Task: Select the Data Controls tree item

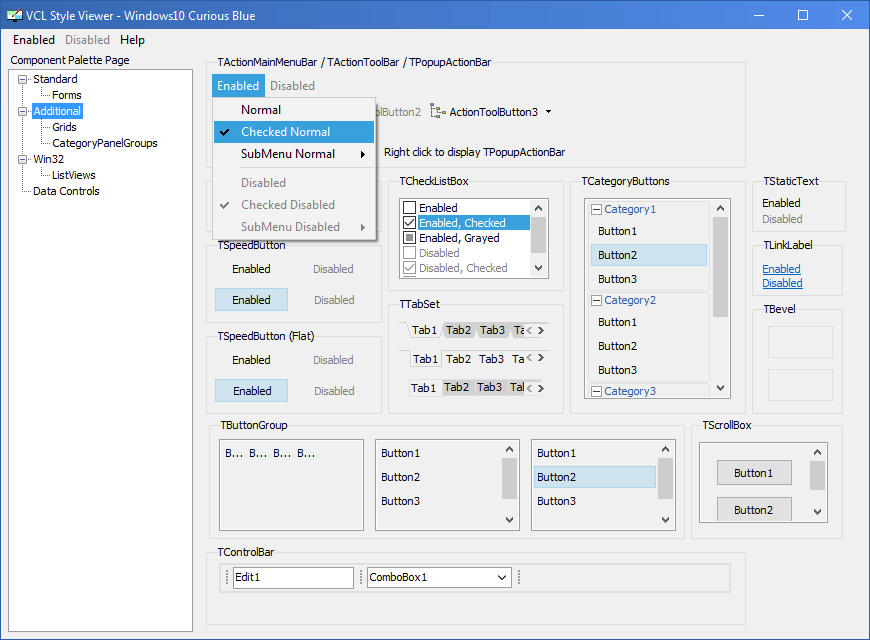Action: [66, 192]
